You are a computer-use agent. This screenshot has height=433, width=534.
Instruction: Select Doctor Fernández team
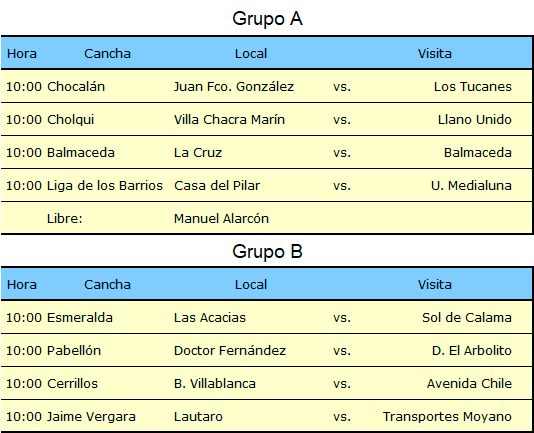[230, 351]
